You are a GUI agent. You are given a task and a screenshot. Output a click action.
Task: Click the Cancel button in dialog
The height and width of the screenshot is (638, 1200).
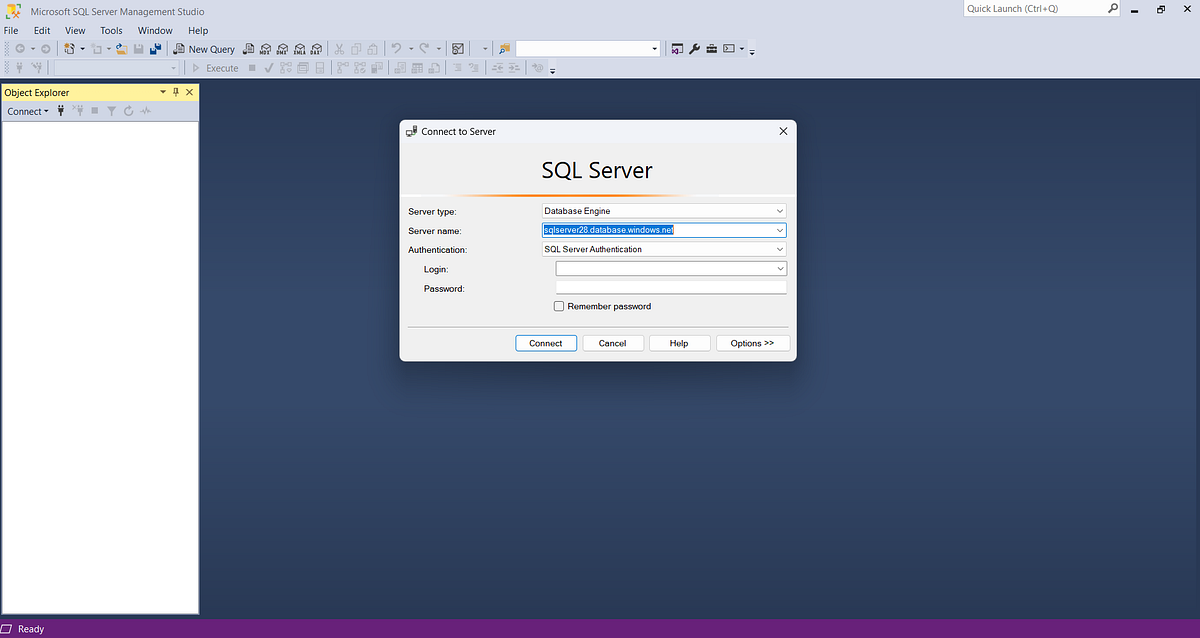pos(612,343)
